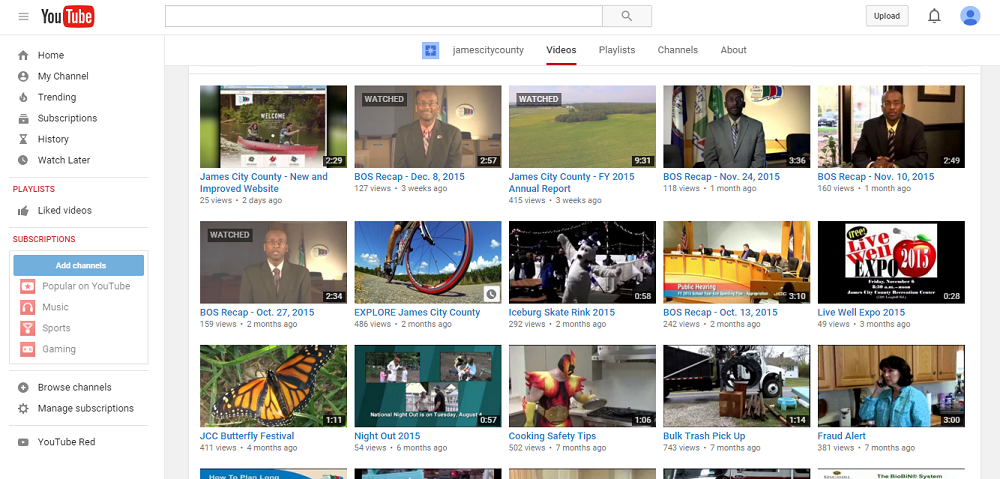Focus the YouTube search field
The width and height of the screenshot is (1000, 479).
tap(383, 16)
